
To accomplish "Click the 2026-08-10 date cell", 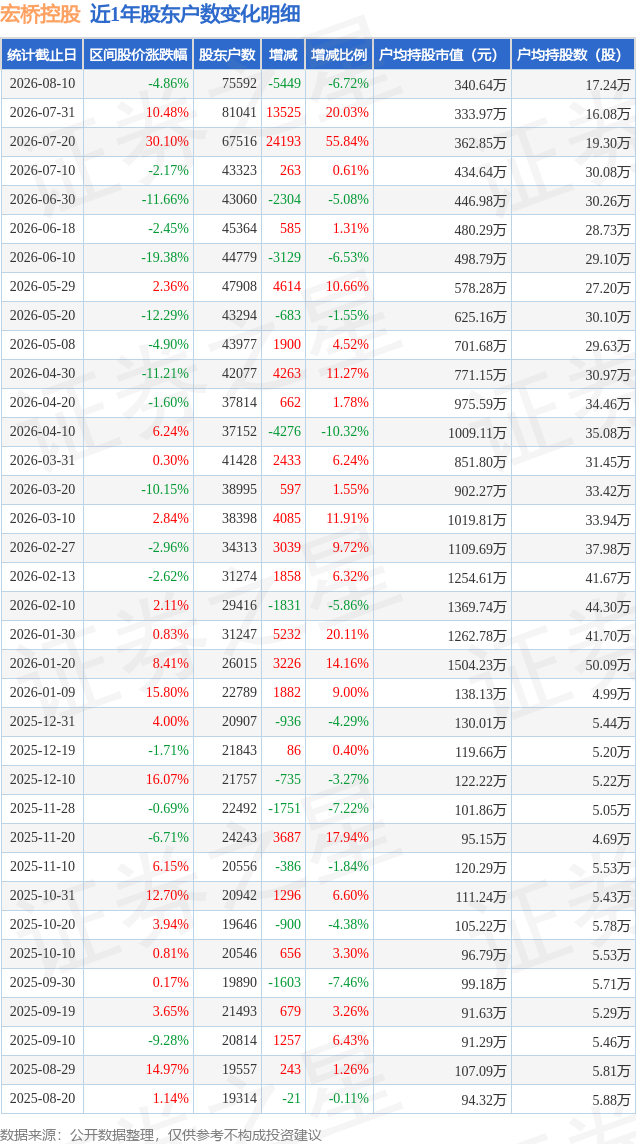I will [x=42, y=83].
